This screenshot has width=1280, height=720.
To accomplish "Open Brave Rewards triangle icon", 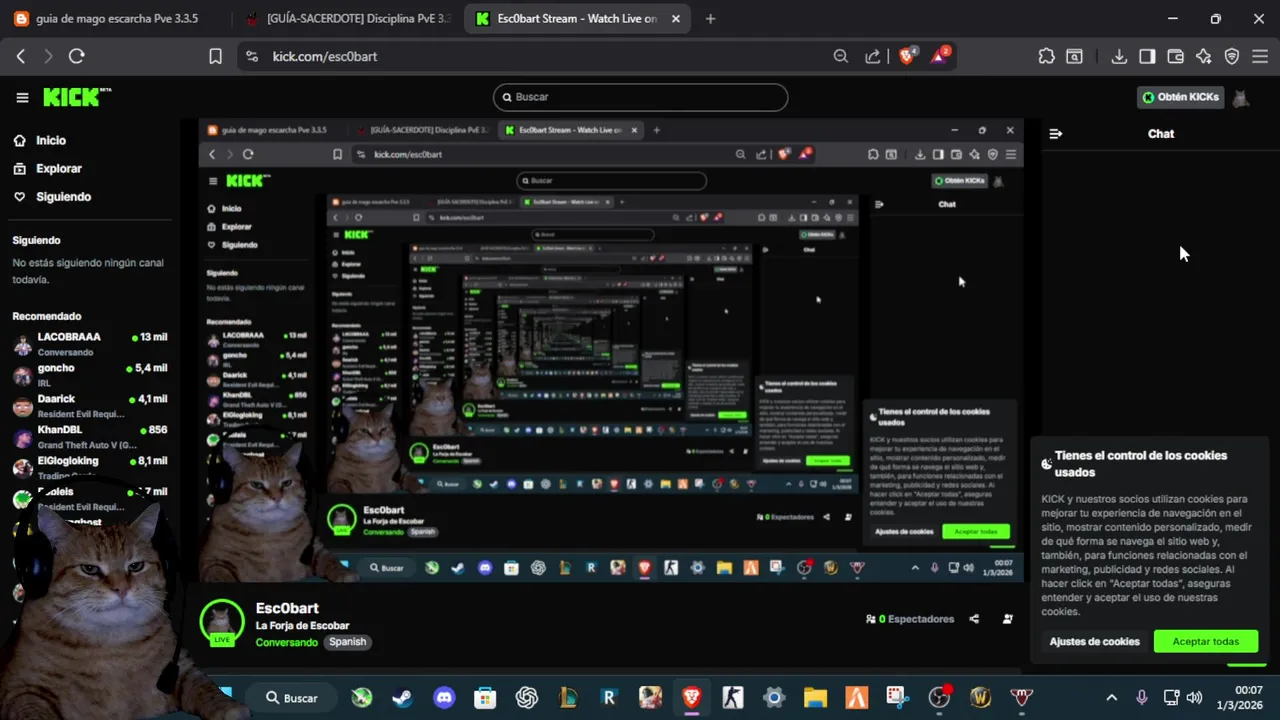I will (940, 56).
